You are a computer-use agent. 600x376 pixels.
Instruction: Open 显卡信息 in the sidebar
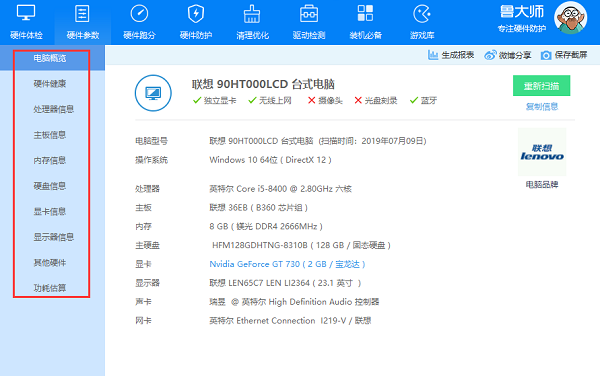click(50, 212)
